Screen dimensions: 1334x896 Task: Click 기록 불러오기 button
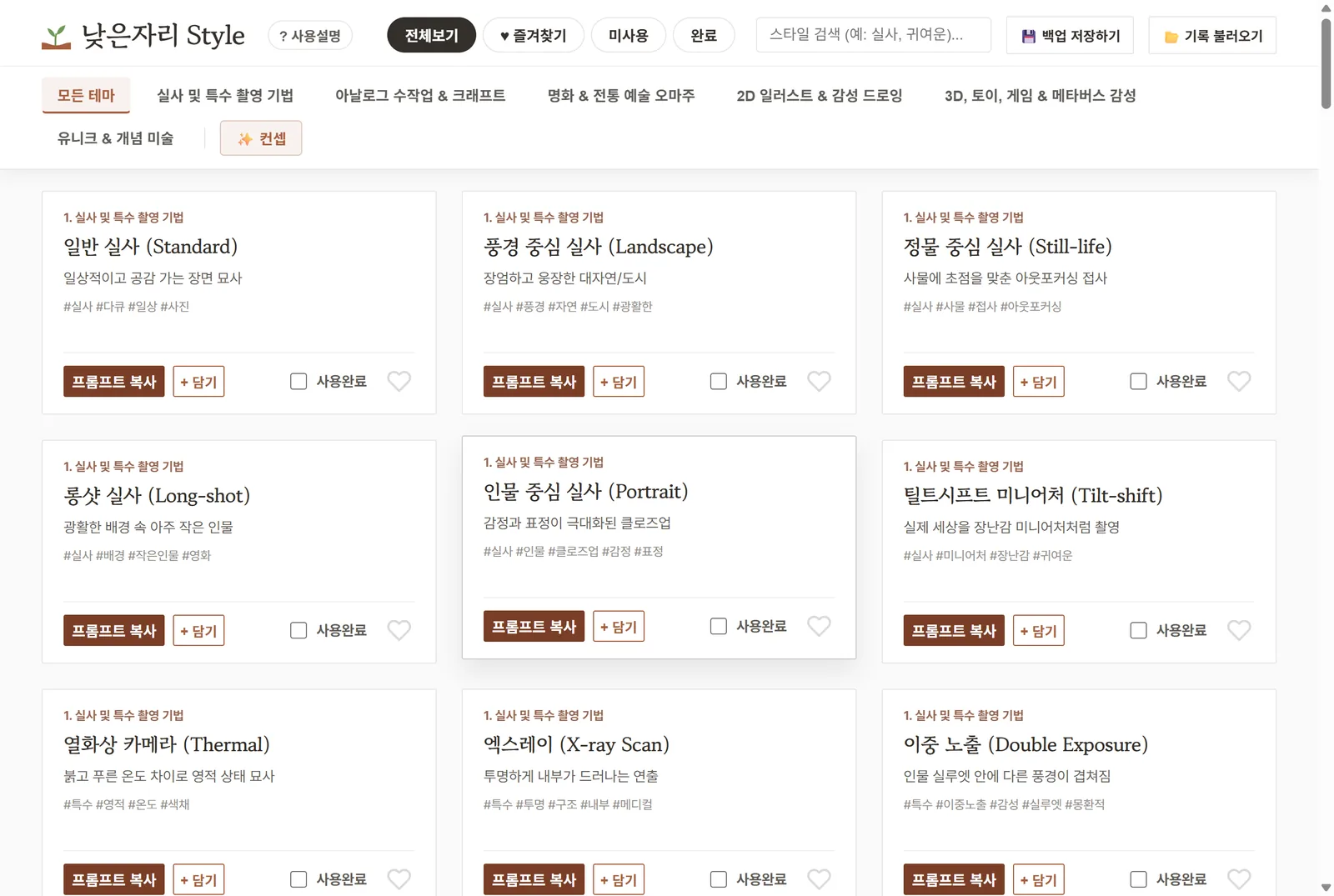point(1212,36)
